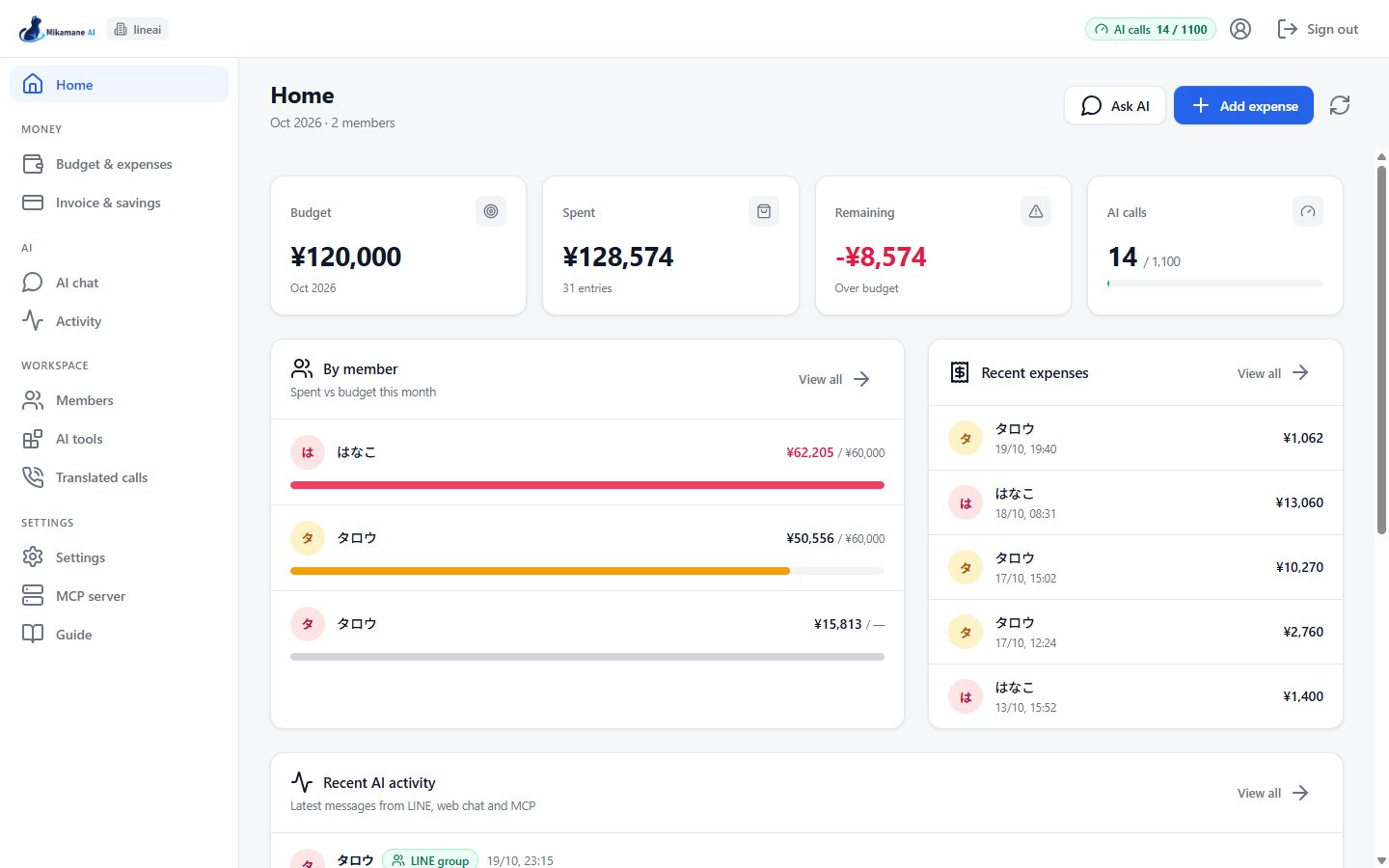1389x868 pixels.
Task: Open the Members page
Action: [x=119, y=400]
